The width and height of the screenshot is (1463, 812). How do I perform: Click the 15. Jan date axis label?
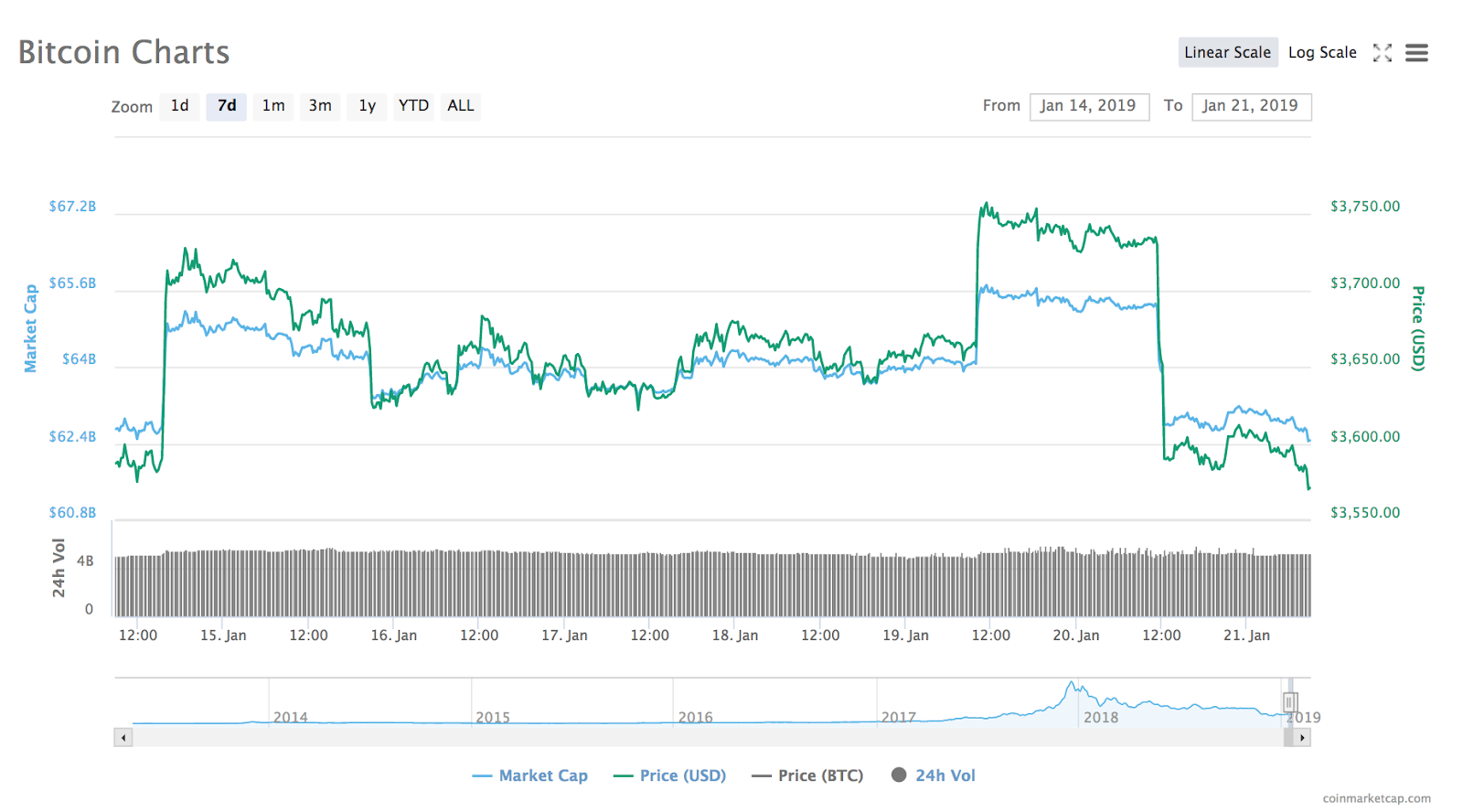[223, 636]
